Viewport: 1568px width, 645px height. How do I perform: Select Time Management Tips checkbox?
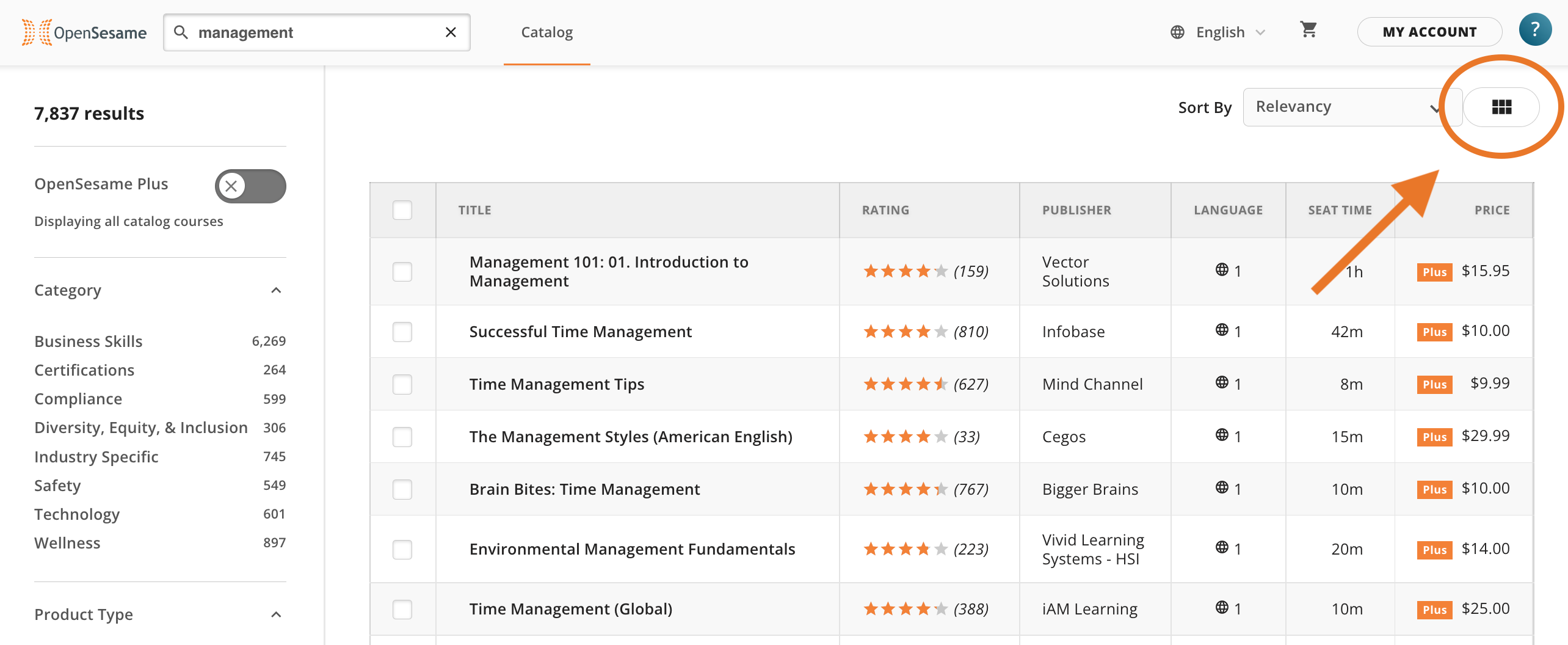(402, 384)
